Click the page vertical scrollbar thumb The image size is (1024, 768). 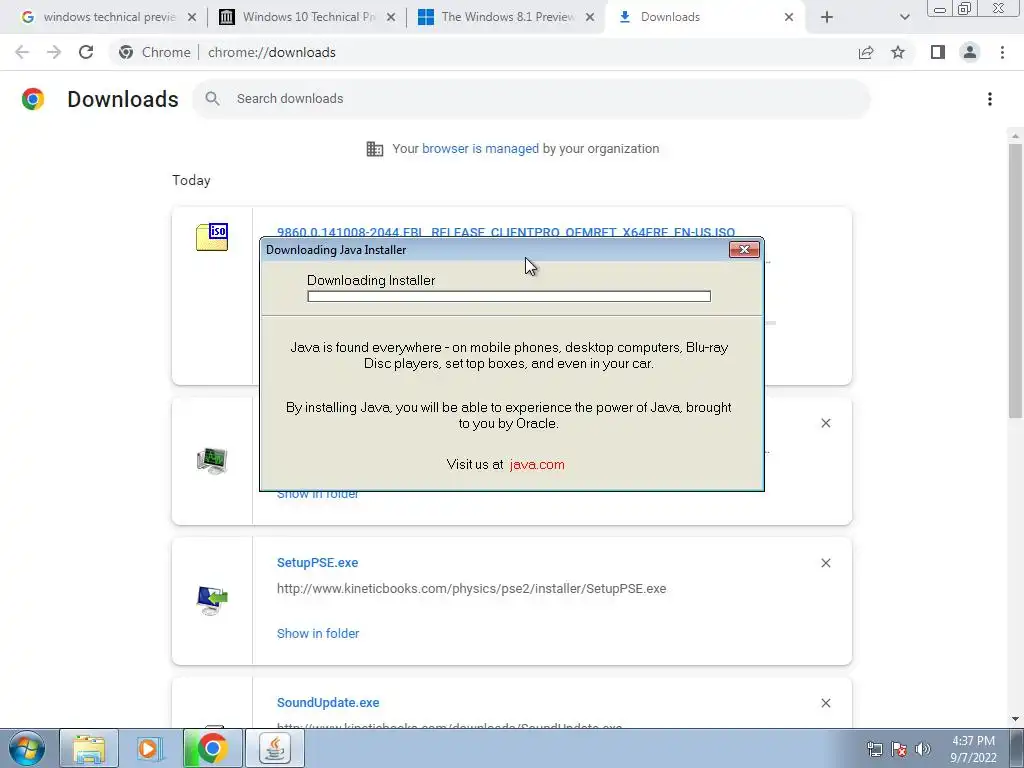pyautogui.click(x=1015, y=281)
